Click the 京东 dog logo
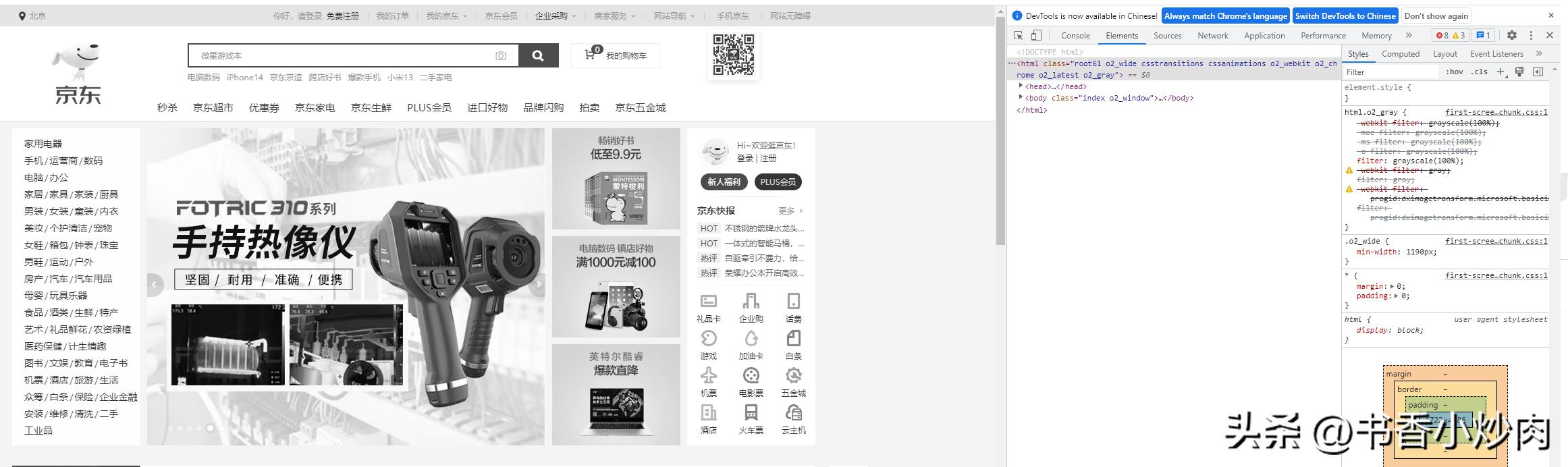The image size is (1568, 467). pyautogui.click(x=78, y=74)
